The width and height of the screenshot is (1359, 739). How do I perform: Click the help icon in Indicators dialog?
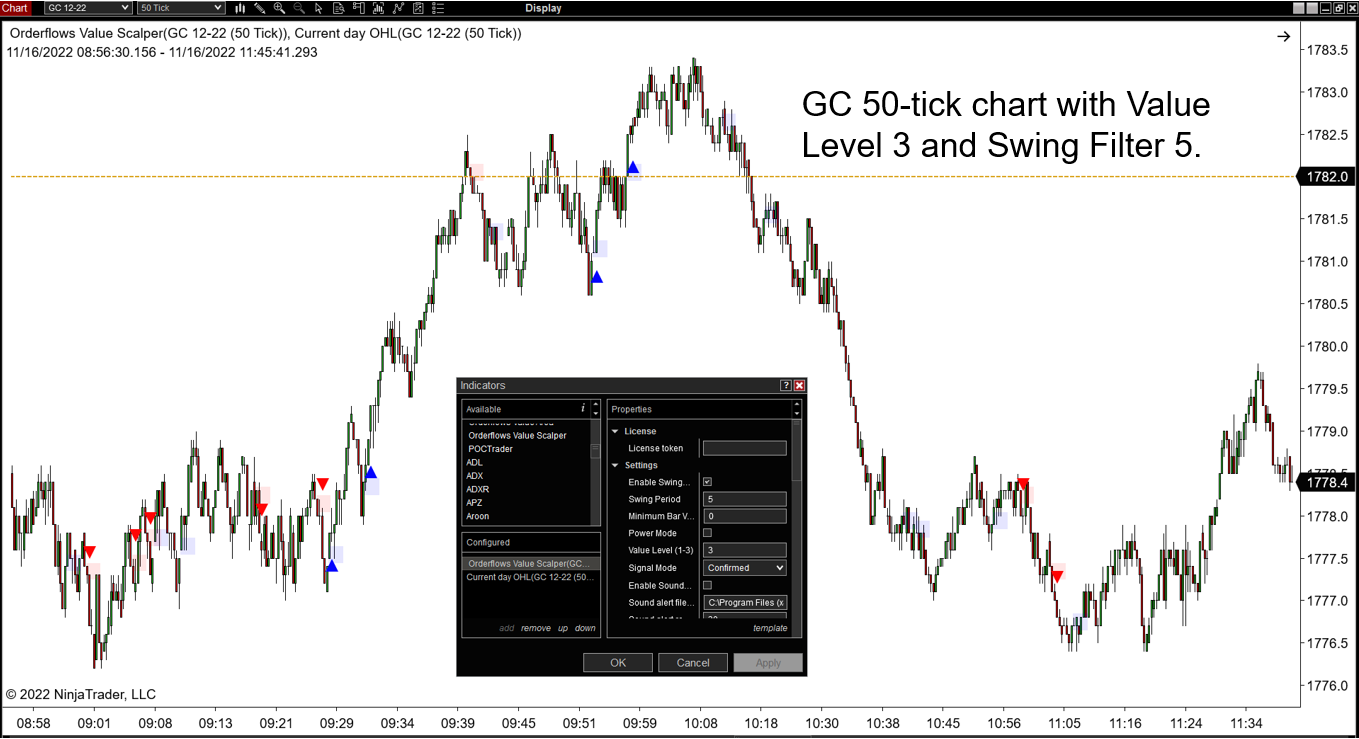click(x=786, y=385)
